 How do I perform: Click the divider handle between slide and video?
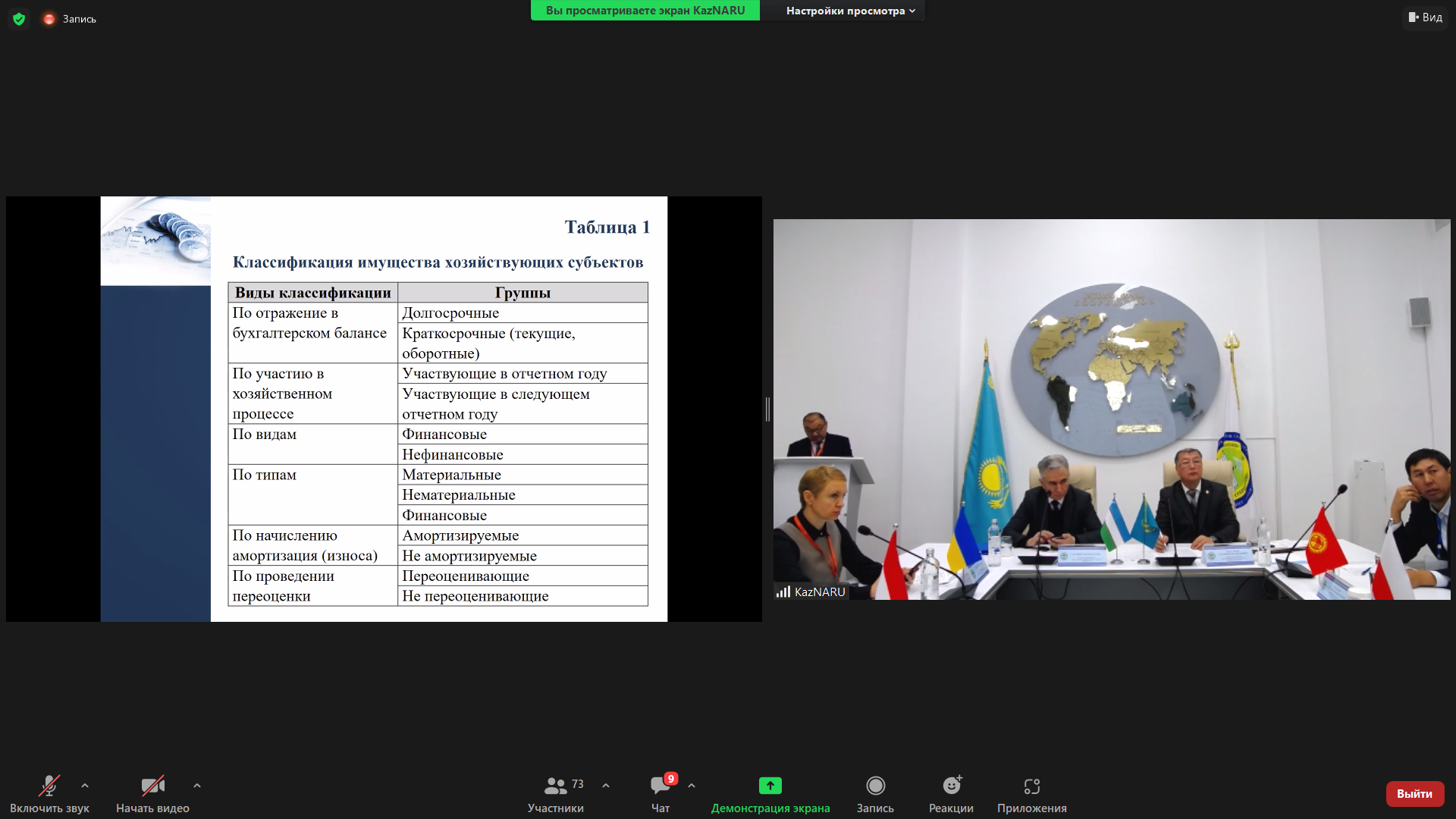tap(767, 409)
